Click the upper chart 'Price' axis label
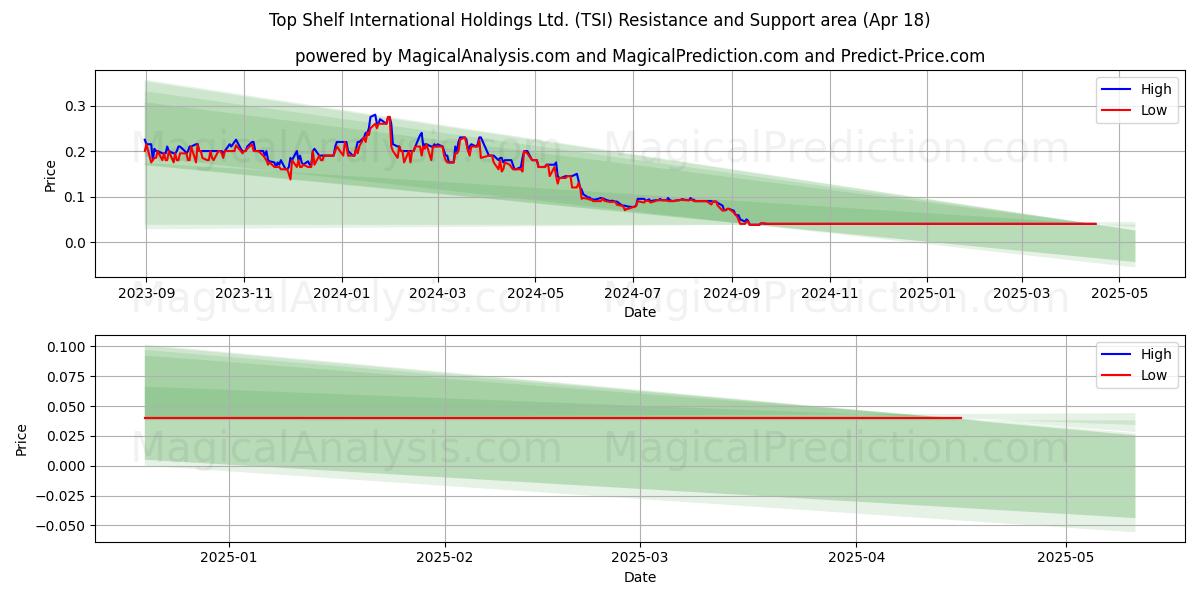The height and width of the screenshot is (600, 1200). coord(50,174)
